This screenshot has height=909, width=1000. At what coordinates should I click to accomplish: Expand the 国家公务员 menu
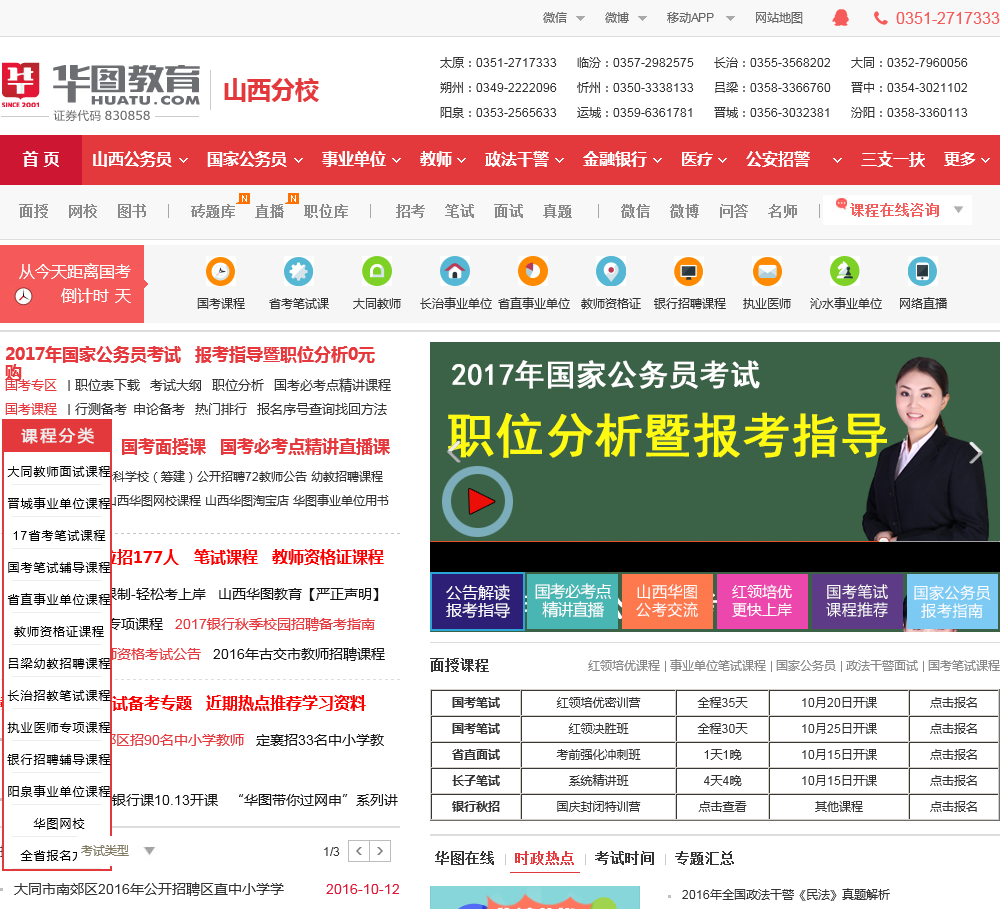(254, 159)
